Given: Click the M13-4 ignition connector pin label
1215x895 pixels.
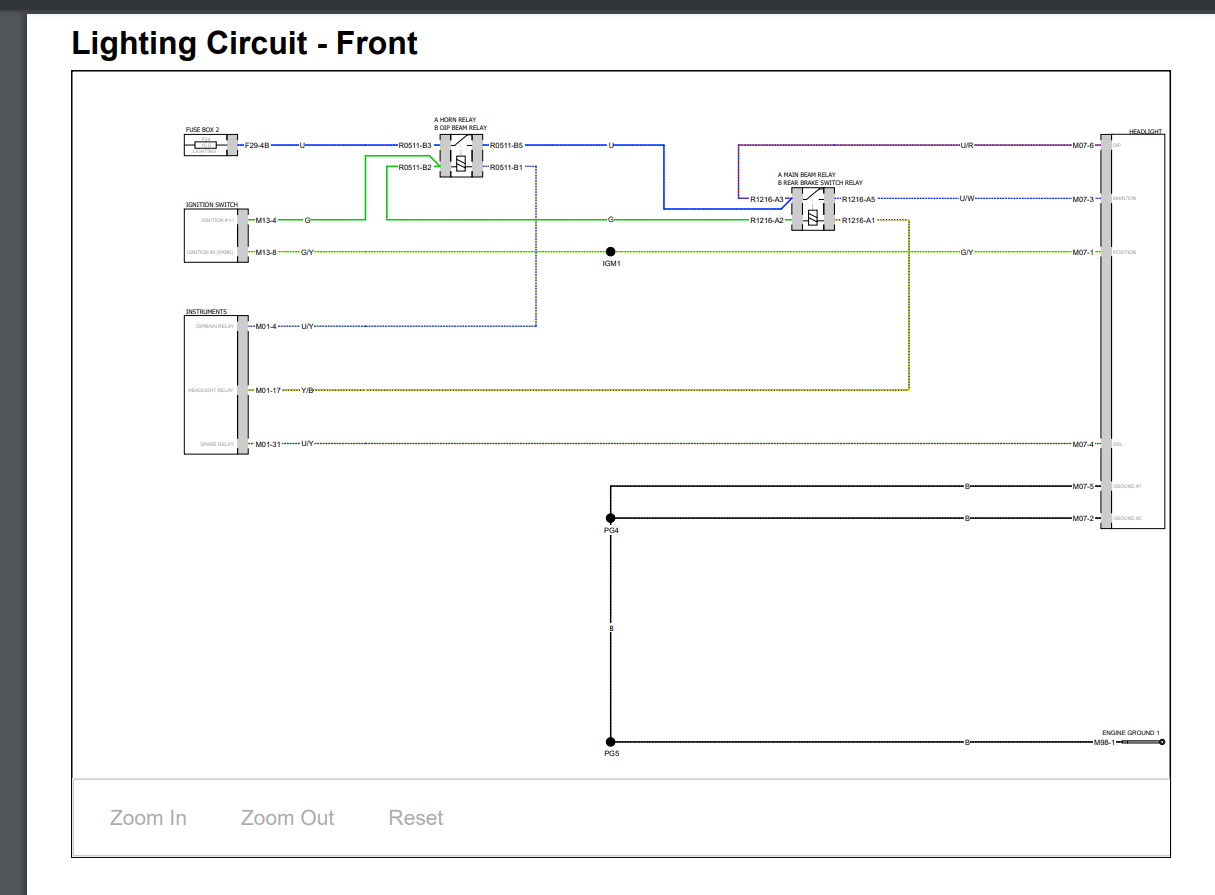Looking at the screenshot, I should (x=266, y=220).
